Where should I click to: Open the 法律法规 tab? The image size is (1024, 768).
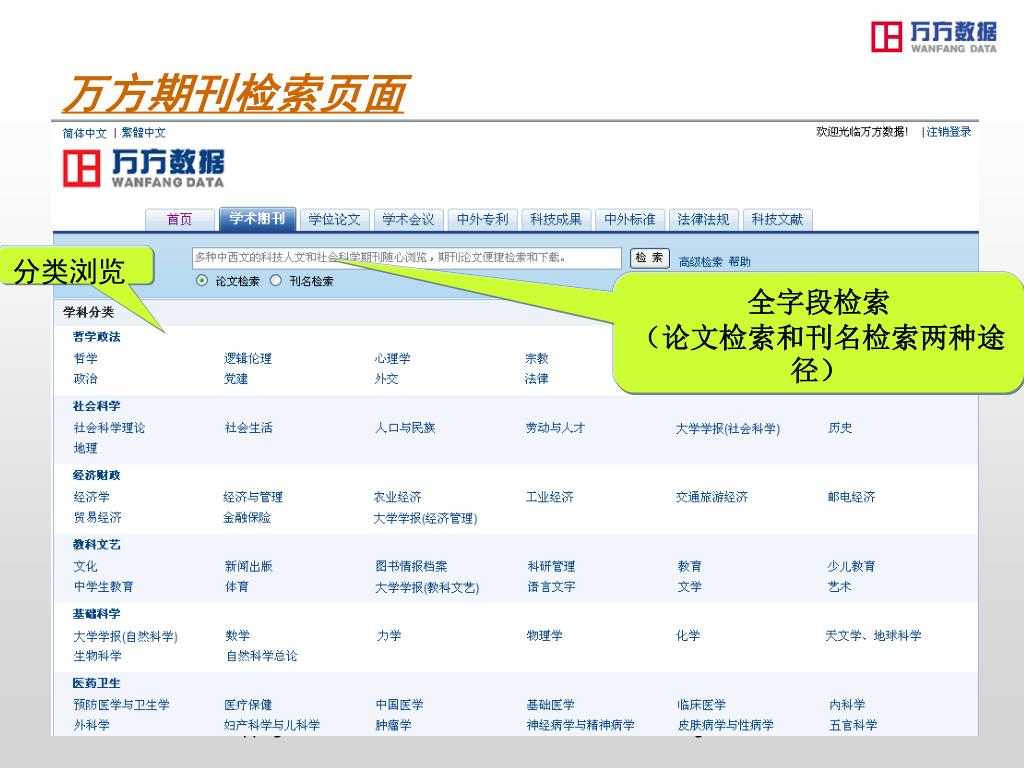[x=703, y=219]
